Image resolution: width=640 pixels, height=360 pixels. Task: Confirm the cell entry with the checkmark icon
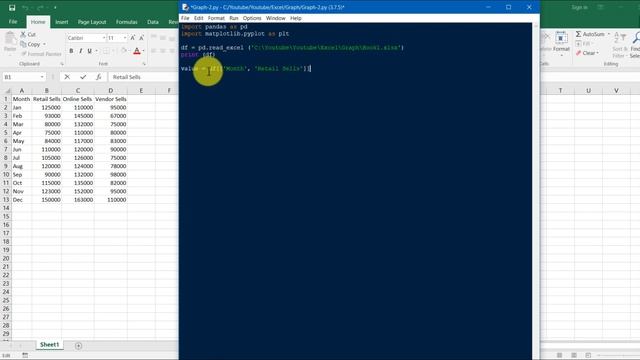(83, 77)
